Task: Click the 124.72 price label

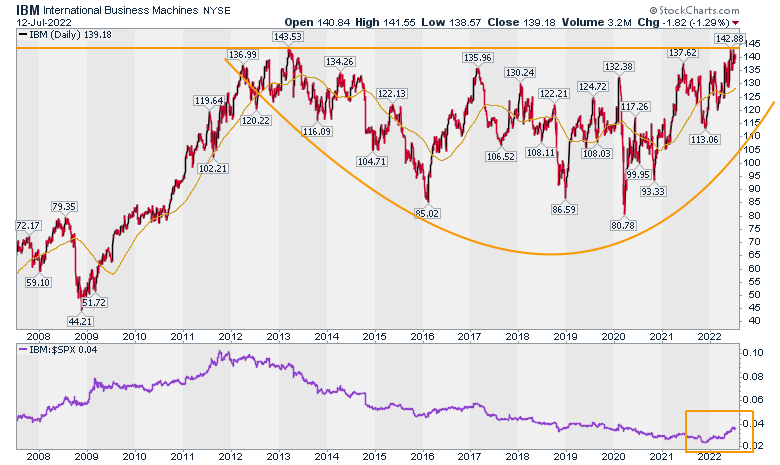Action: tap(592, 87)
